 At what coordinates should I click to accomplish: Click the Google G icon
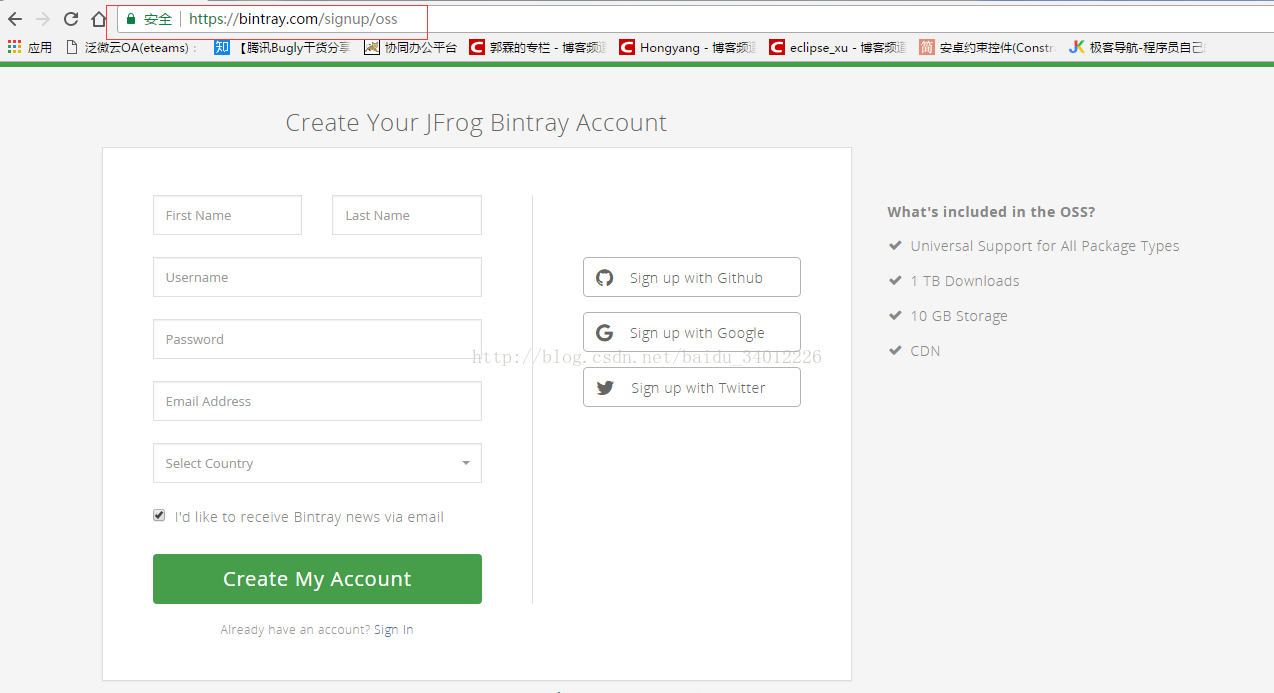(x=605, y=333)
